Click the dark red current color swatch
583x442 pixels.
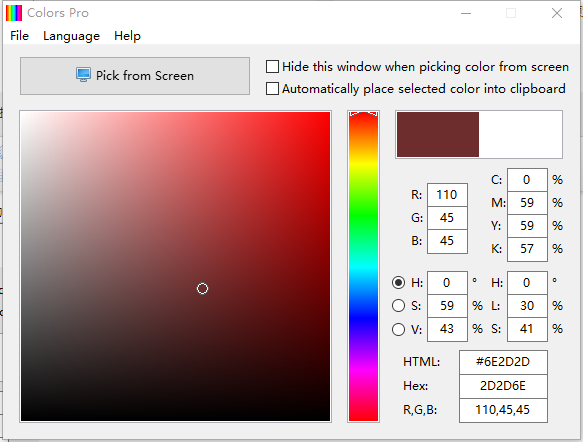point(438,135)
